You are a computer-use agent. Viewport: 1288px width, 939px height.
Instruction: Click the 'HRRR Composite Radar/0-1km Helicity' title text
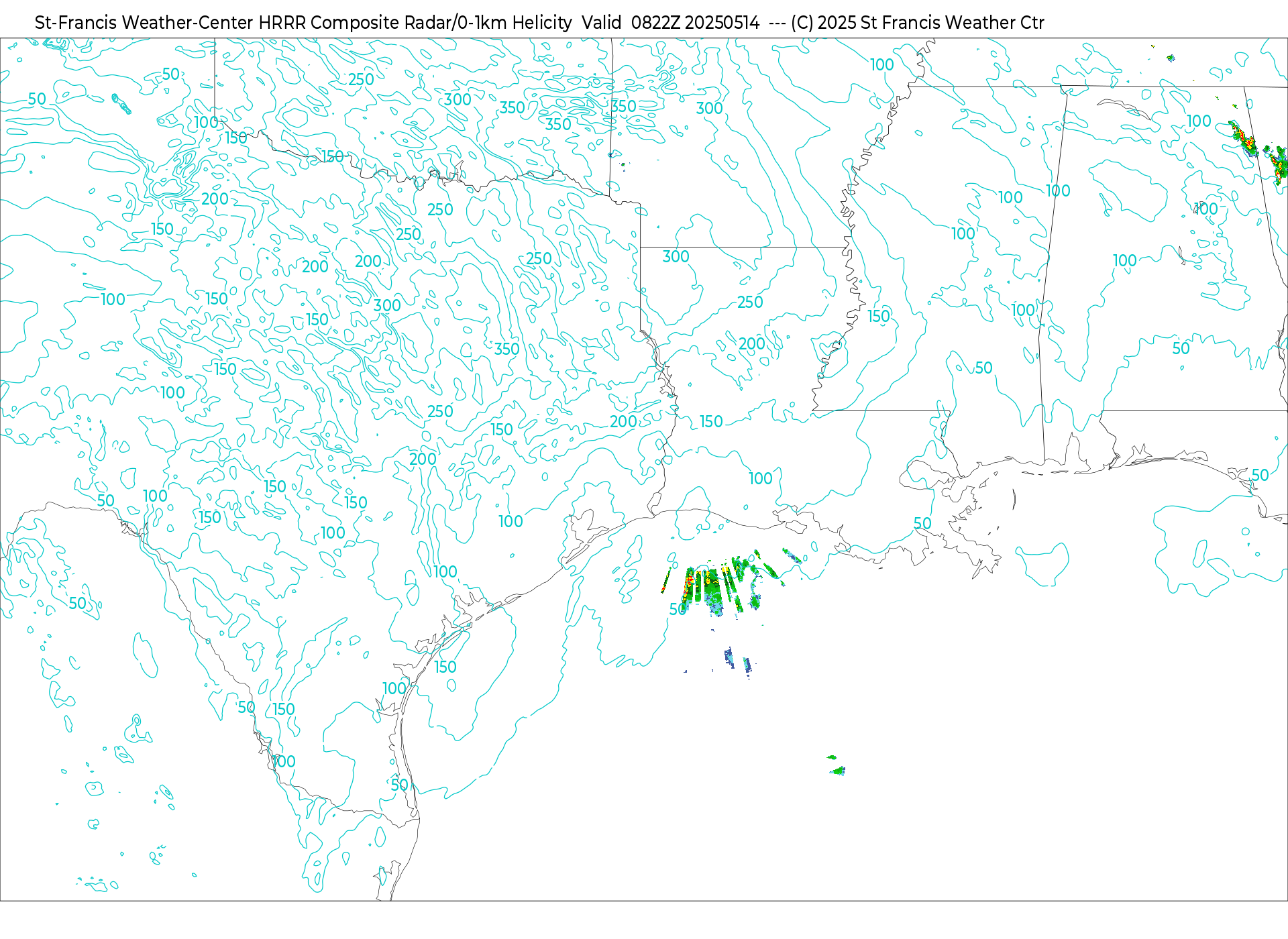[415, 23]
